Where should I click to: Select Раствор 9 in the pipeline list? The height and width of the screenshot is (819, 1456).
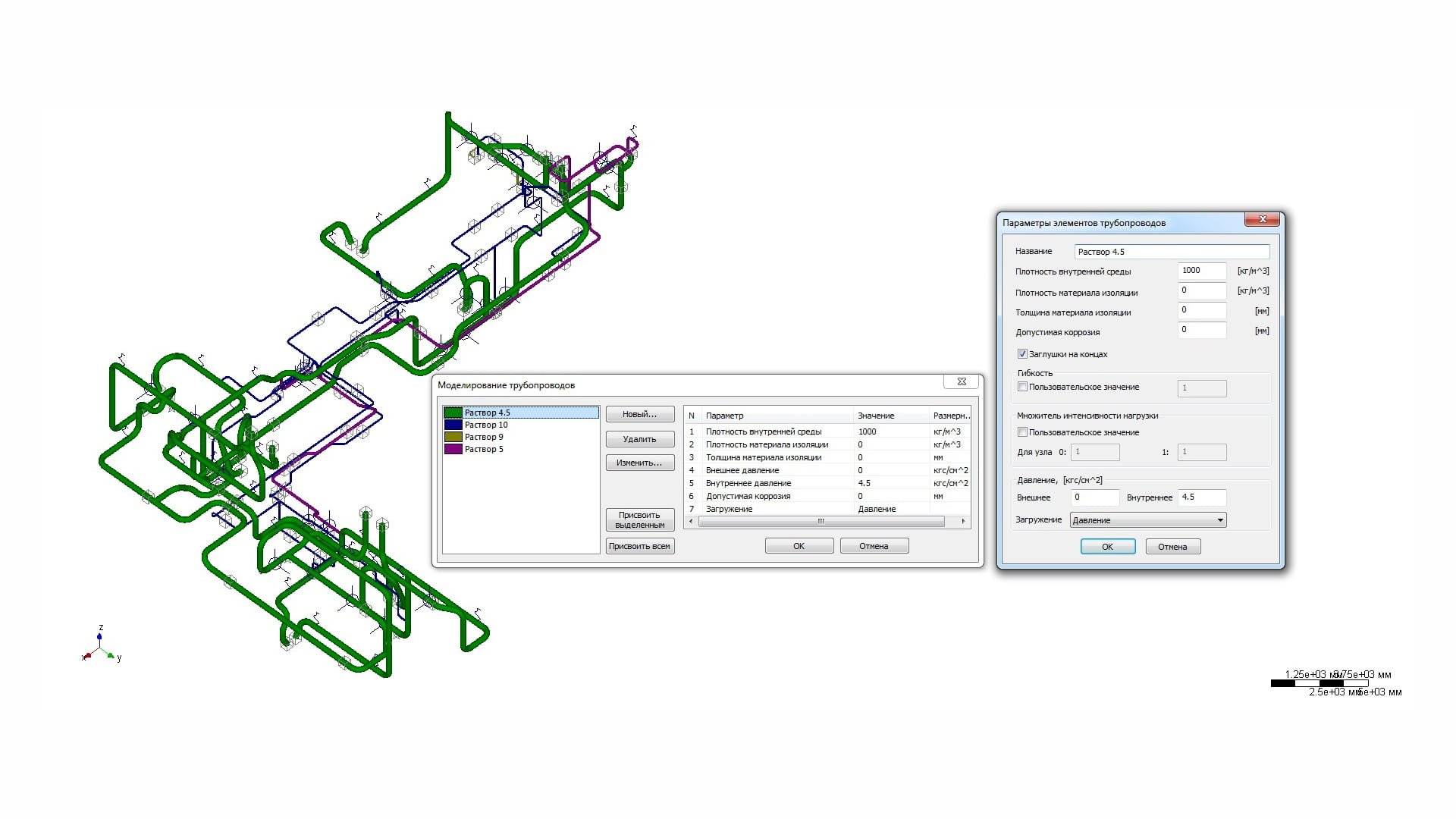[521, 437]
